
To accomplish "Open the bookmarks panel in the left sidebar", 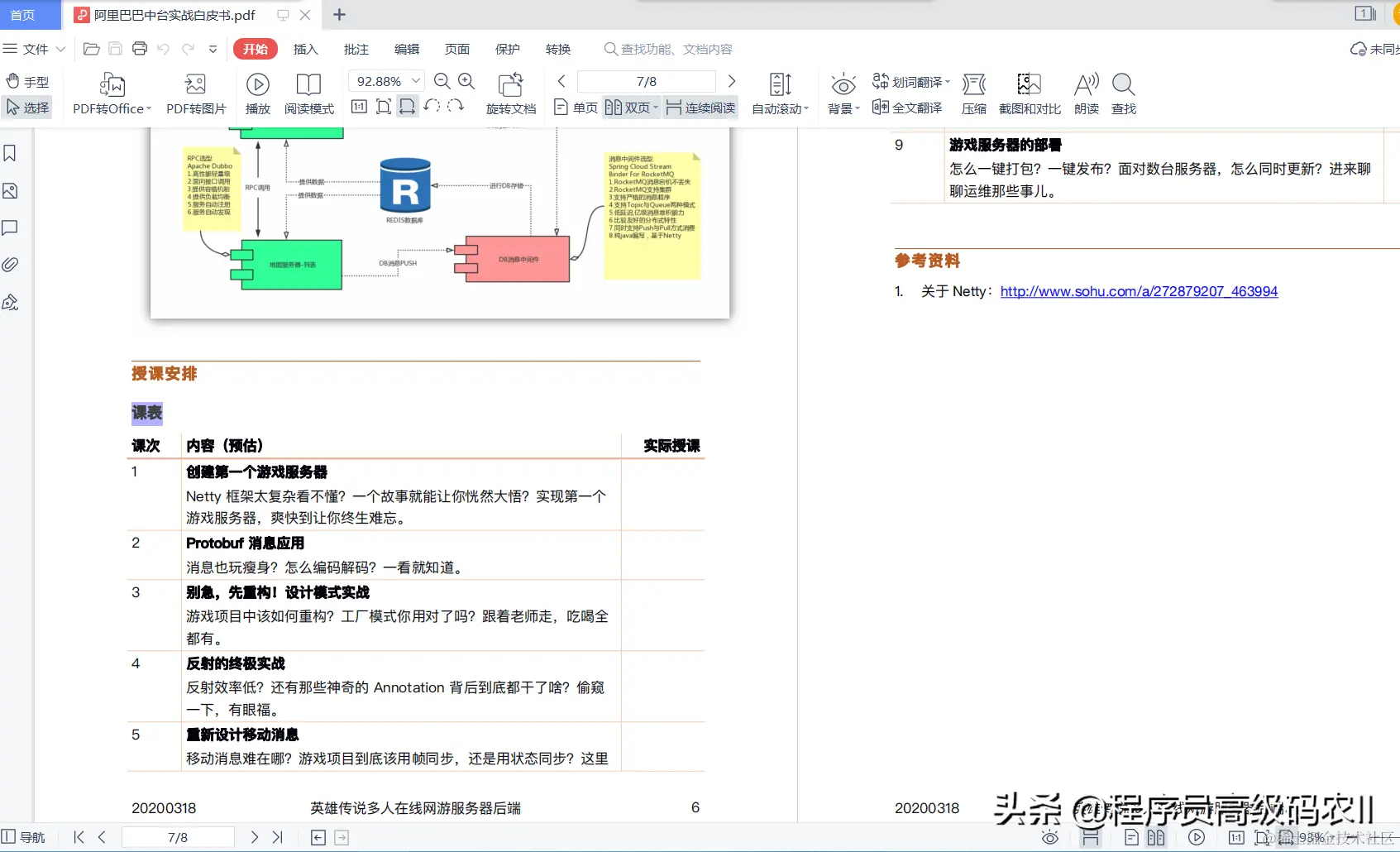I will click(10, 153).
